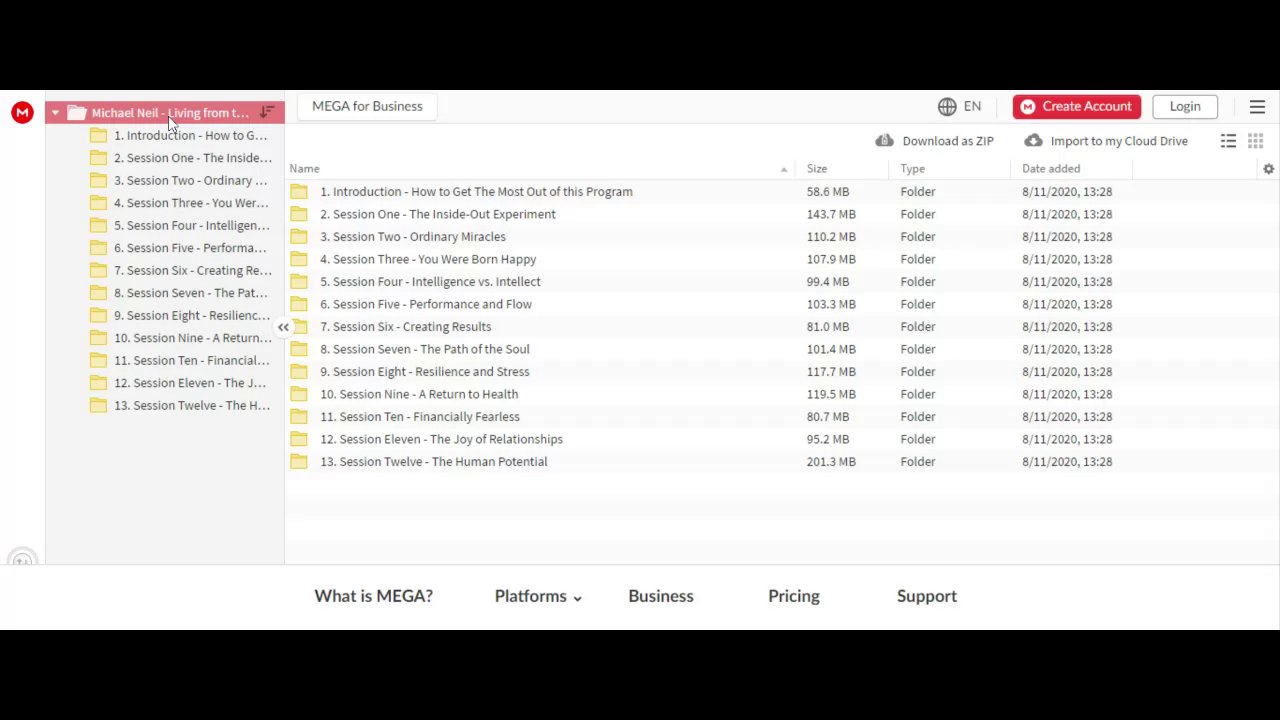Select tree folder 3. Session Two

click(x=179, y=180)
